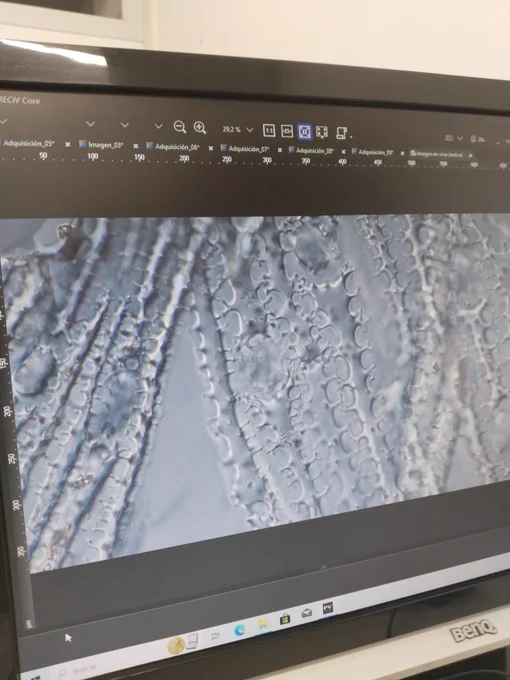Close the Adquisición_08 tab

click(x=343, y=152)
